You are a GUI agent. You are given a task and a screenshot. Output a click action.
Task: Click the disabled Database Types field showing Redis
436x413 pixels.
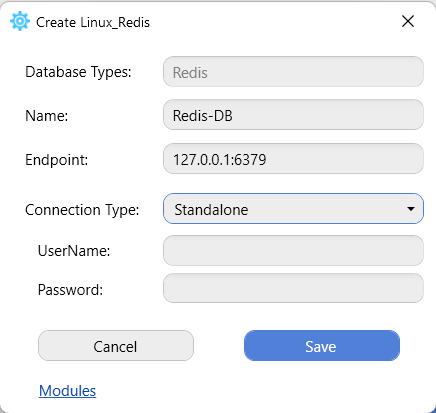click(293, 72)
